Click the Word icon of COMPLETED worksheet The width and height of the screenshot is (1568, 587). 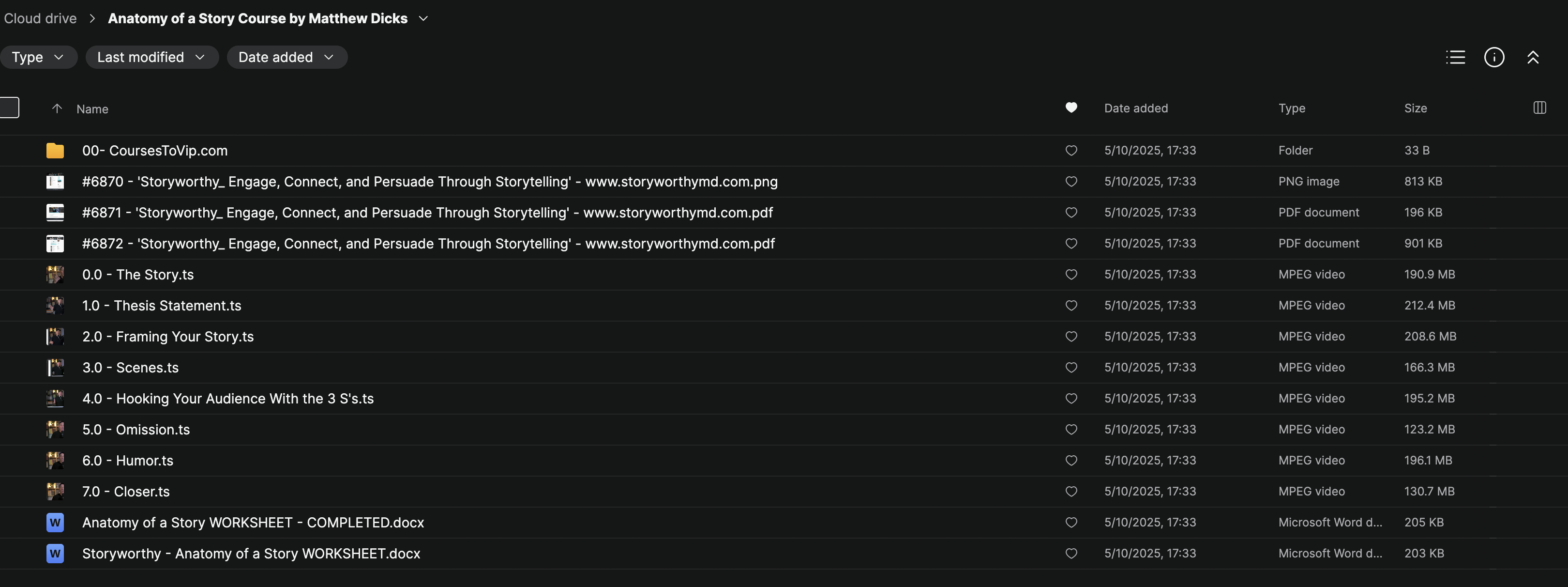[x=55, y=523]
